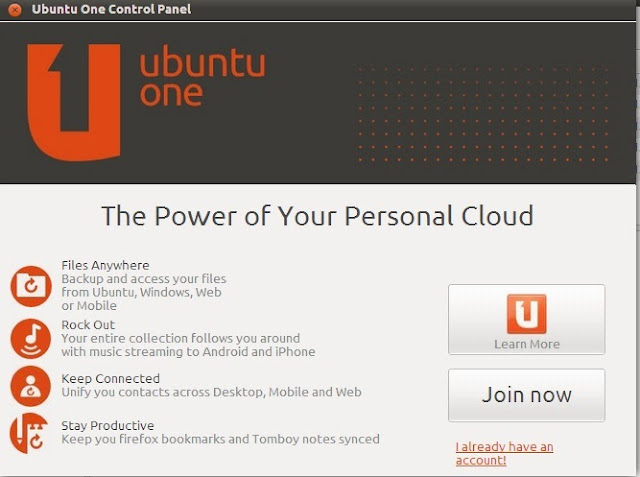Click the firefox bookmarks and Tomboy notes text
Viewport: 640px width, 477px height.
pos(220,439)
